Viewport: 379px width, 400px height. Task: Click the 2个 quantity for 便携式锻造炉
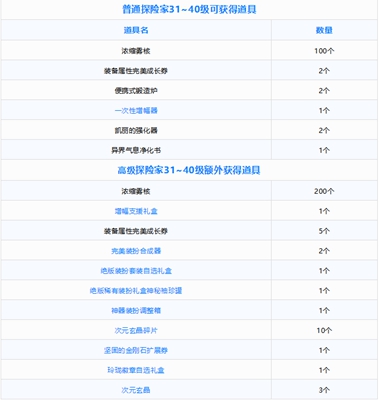[324, 90]
